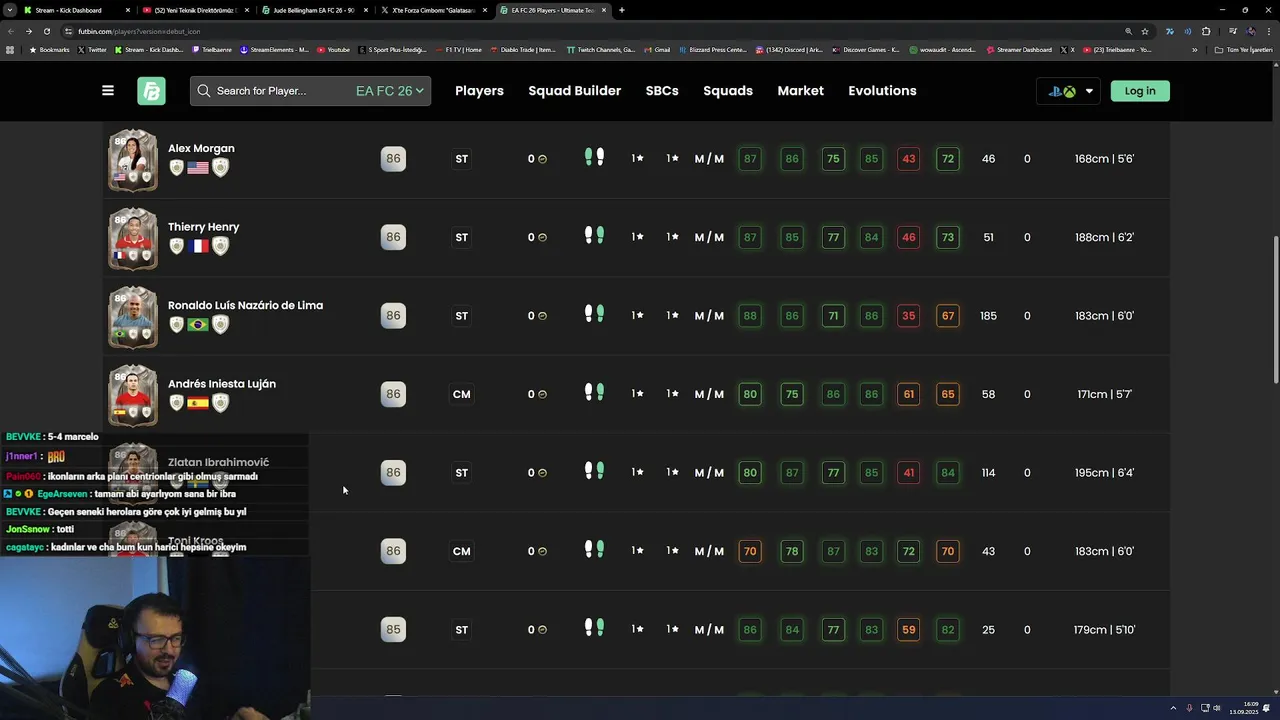Reload the page with refresh icon
This screenshot has height=720, width=1280.
click(46, 31)
